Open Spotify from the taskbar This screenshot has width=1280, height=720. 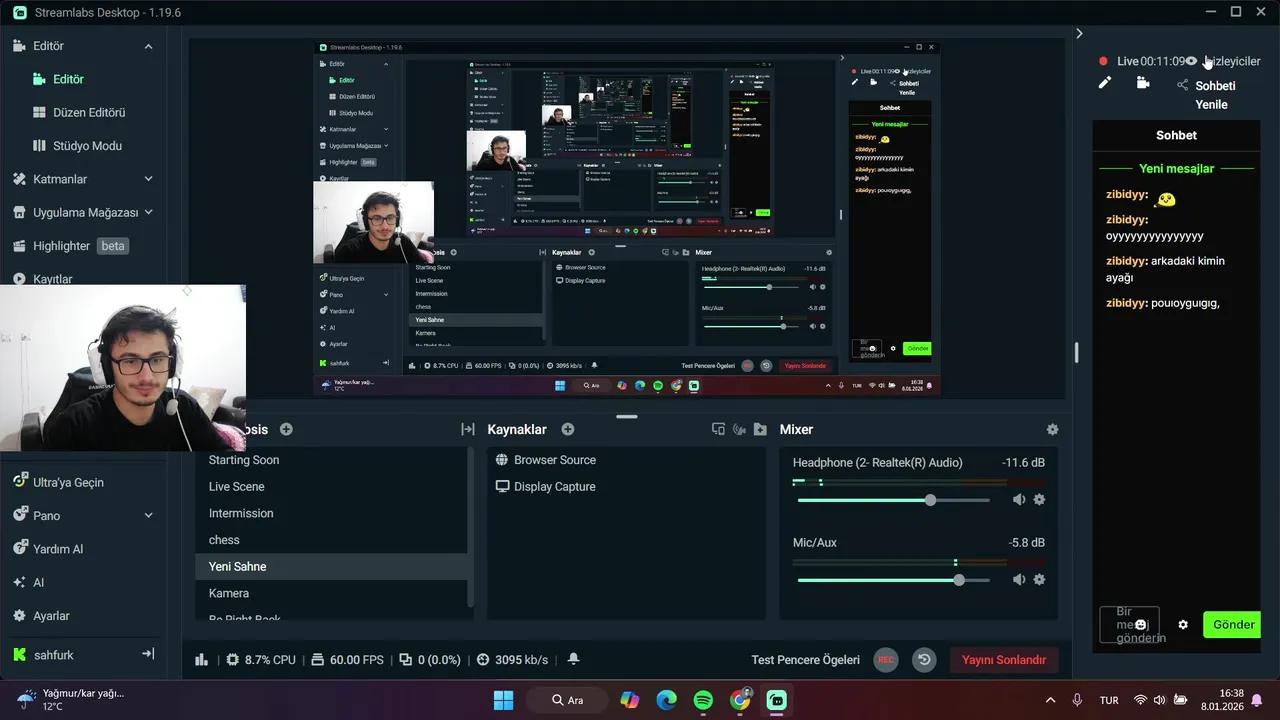(x=703, y=700)
